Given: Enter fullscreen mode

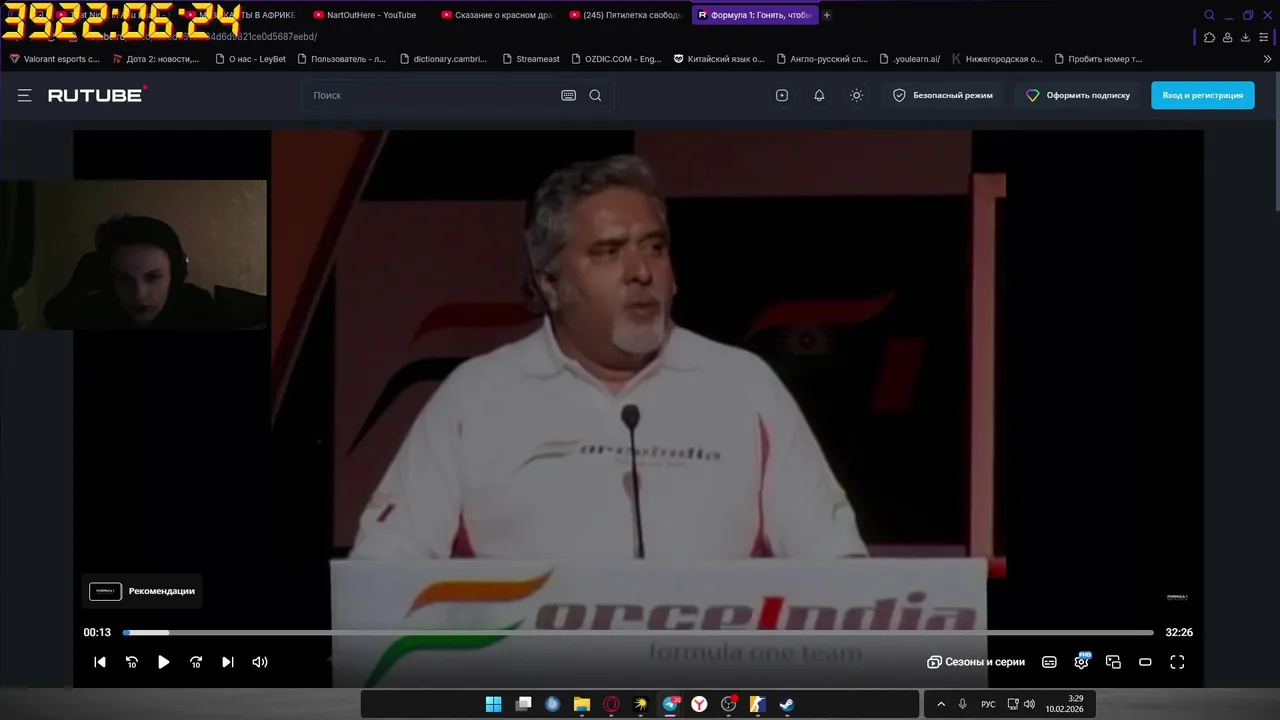Looking at the screenshot, I should click(1177, 662).
